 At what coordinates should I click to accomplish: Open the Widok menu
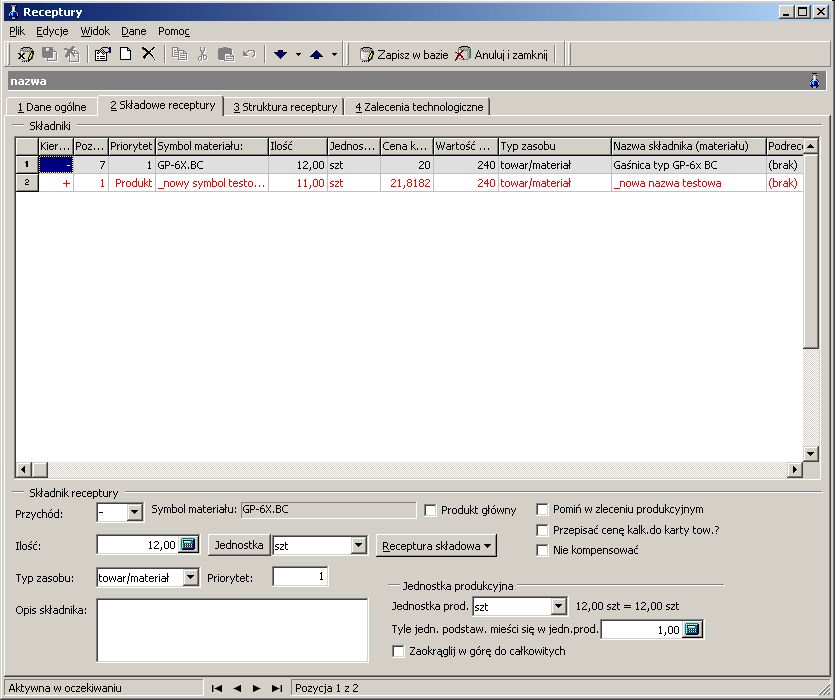coord(95,31)
